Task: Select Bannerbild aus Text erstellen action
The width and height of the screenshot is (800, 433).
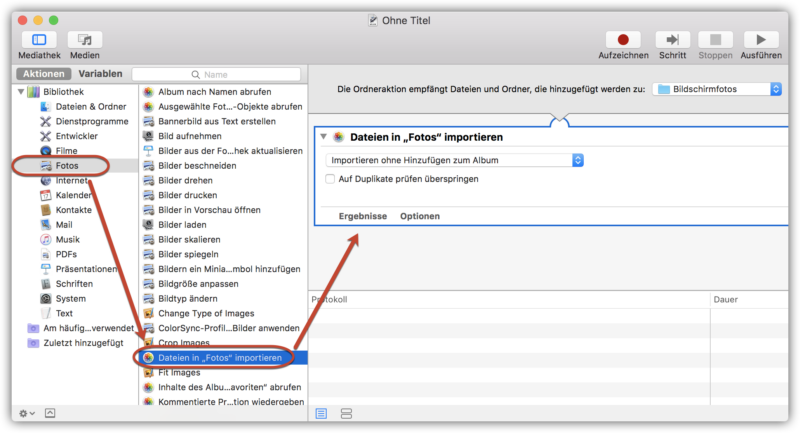Action: pyautogui.click(x=217, y=121)
